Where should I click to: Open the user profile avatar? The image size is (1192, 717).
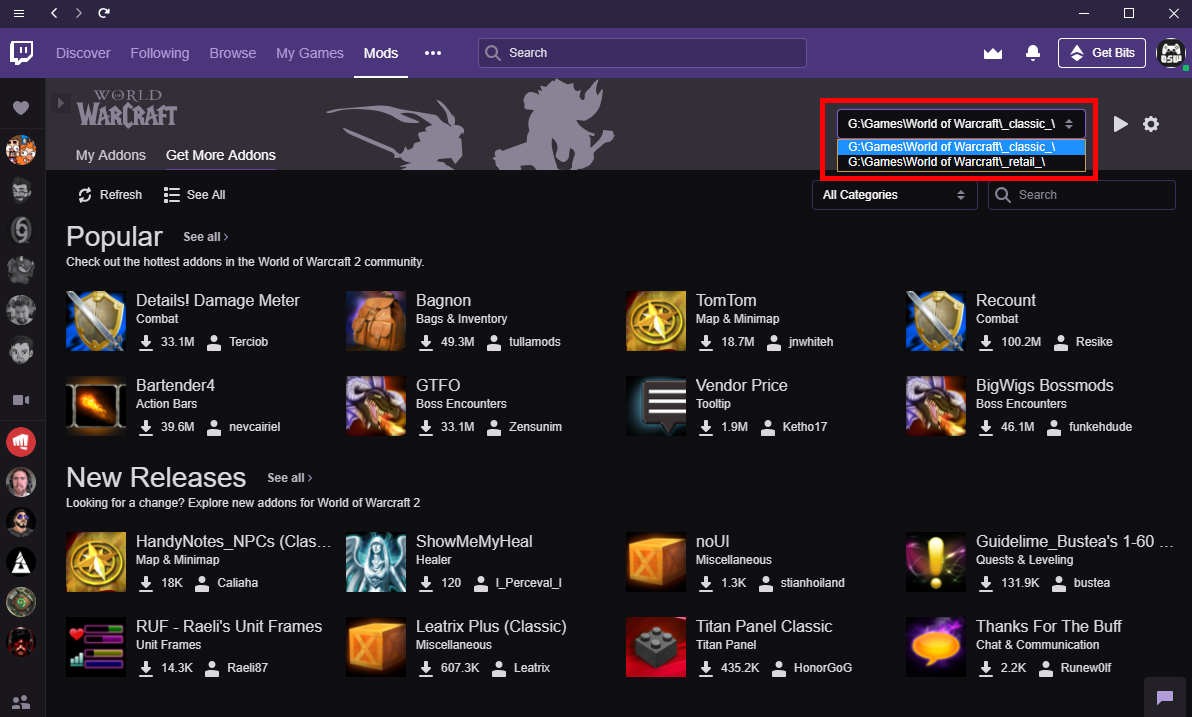click(1171, 53)
